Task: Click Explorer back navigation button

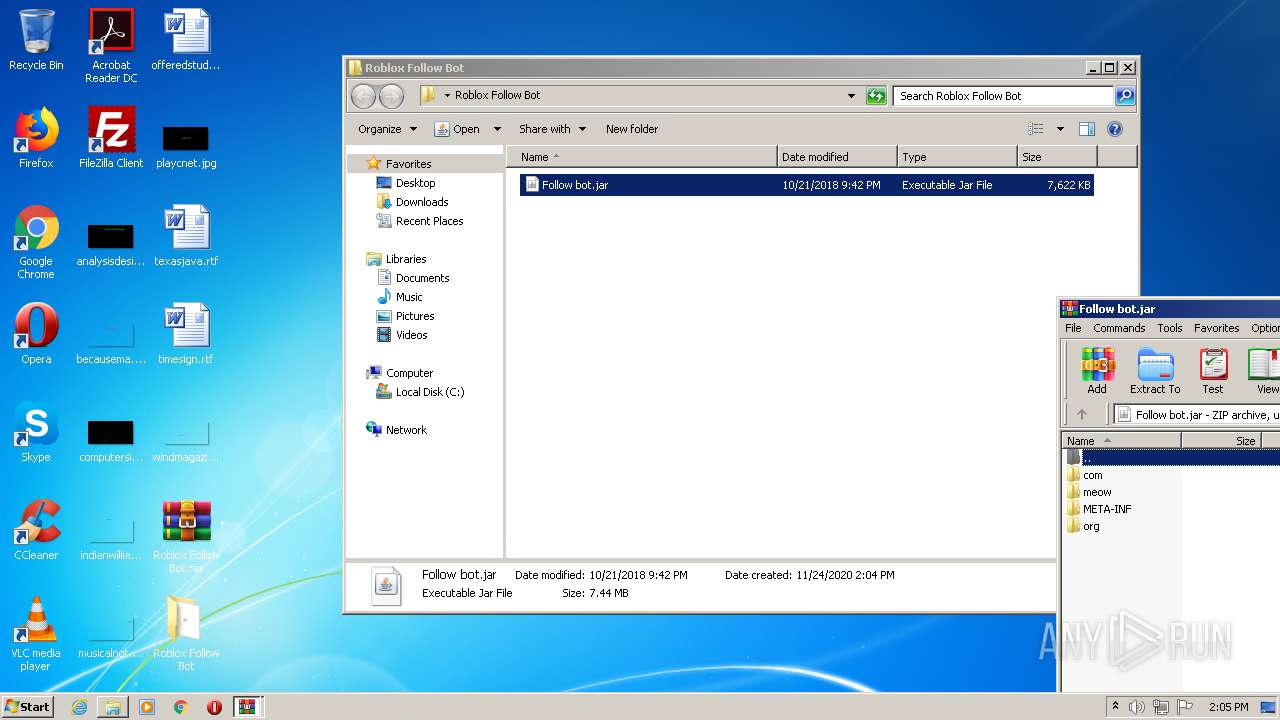Action: tap(363, 96)
